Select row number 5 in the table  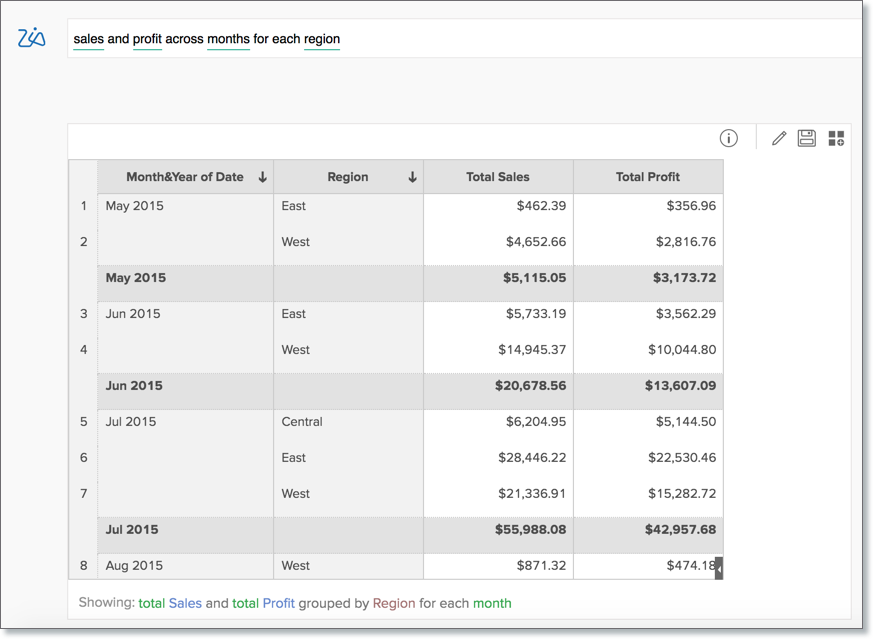coord(83,422)
